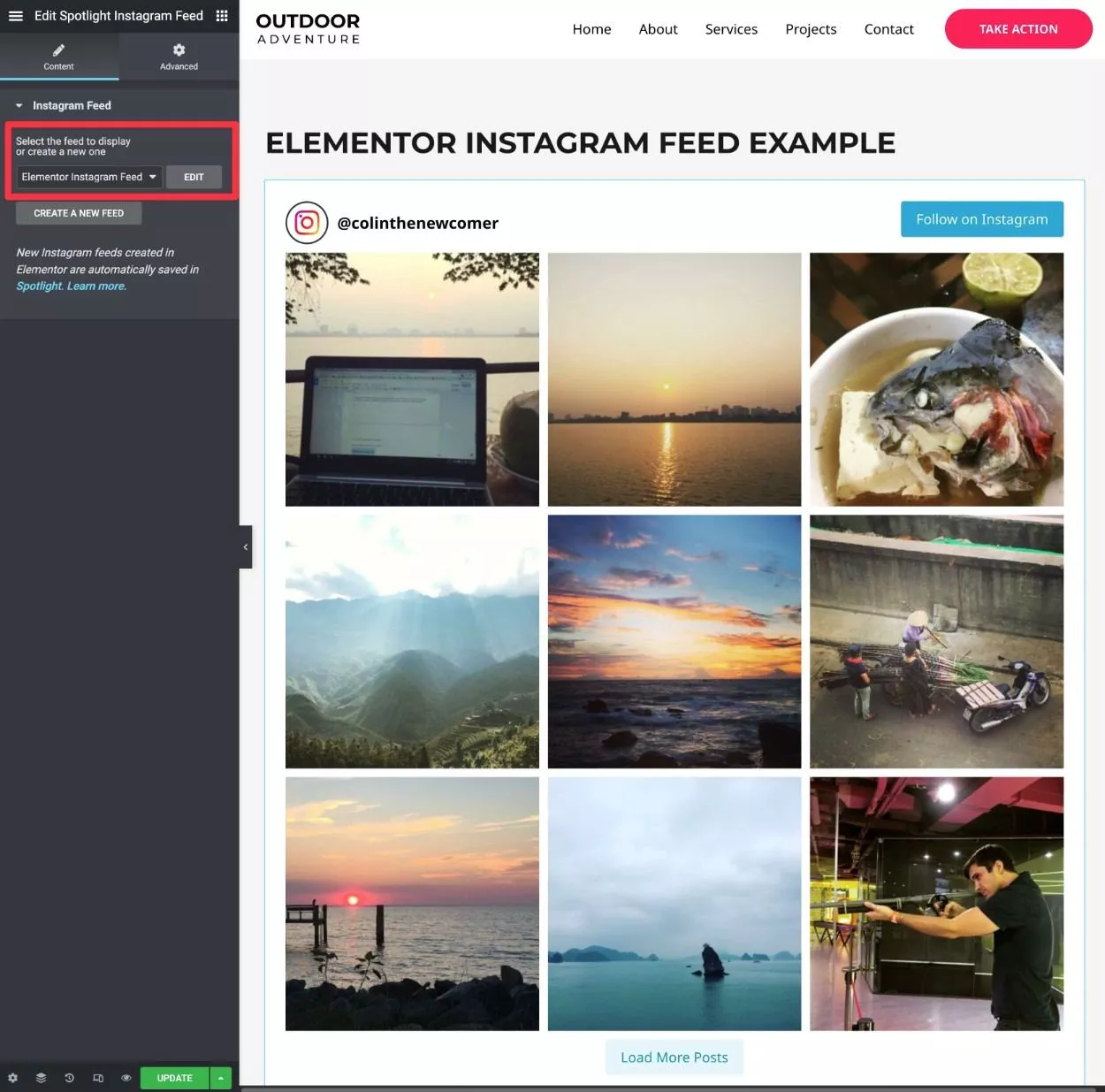Screen dimensions: 1105x1092
Task: Open the Elementor hamburger menu
Action: pyautogui.click(x=15, y=16)
